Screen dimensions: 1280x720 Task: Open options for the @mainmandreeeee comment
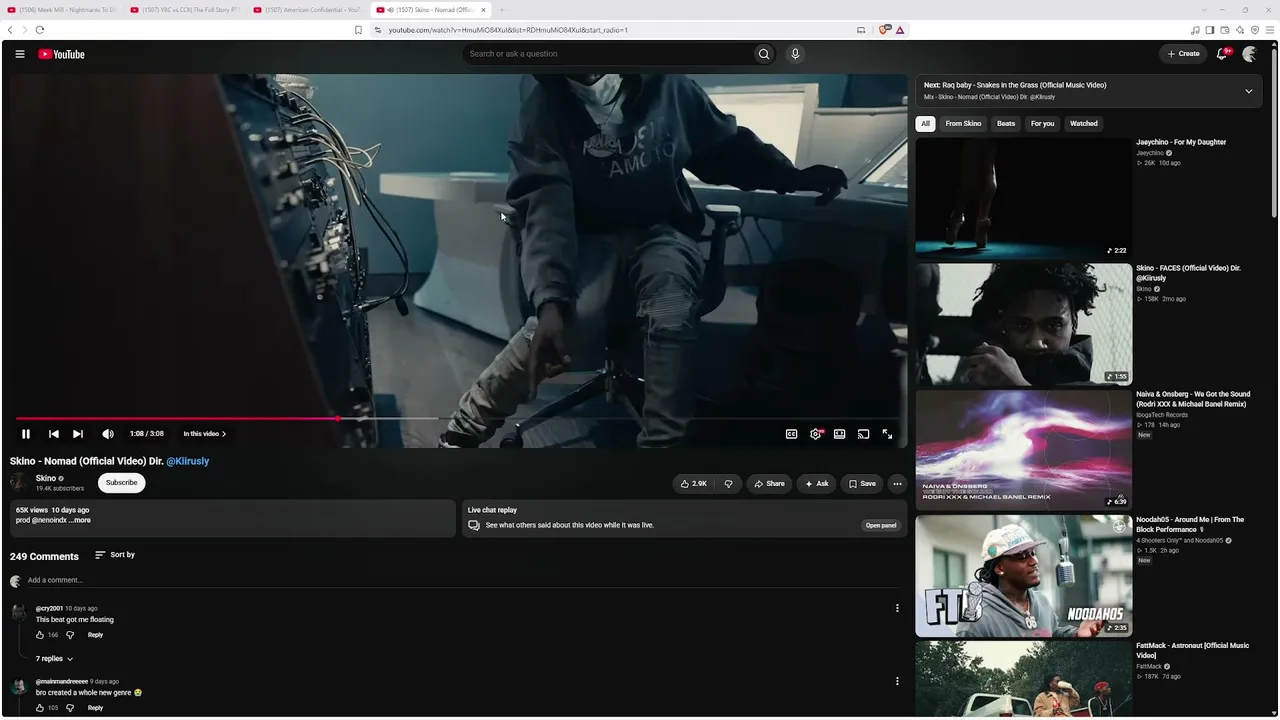[x=897, y=681]
